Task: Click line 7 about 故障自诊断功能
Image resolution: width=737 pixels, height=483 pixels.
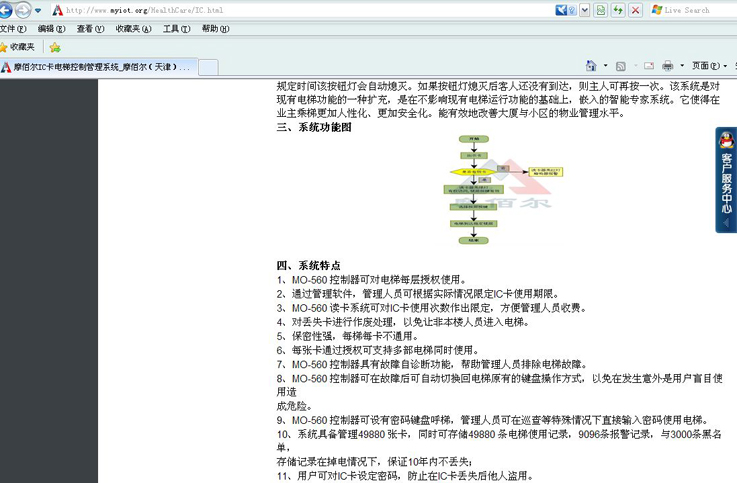Action: tap(432, 365)
